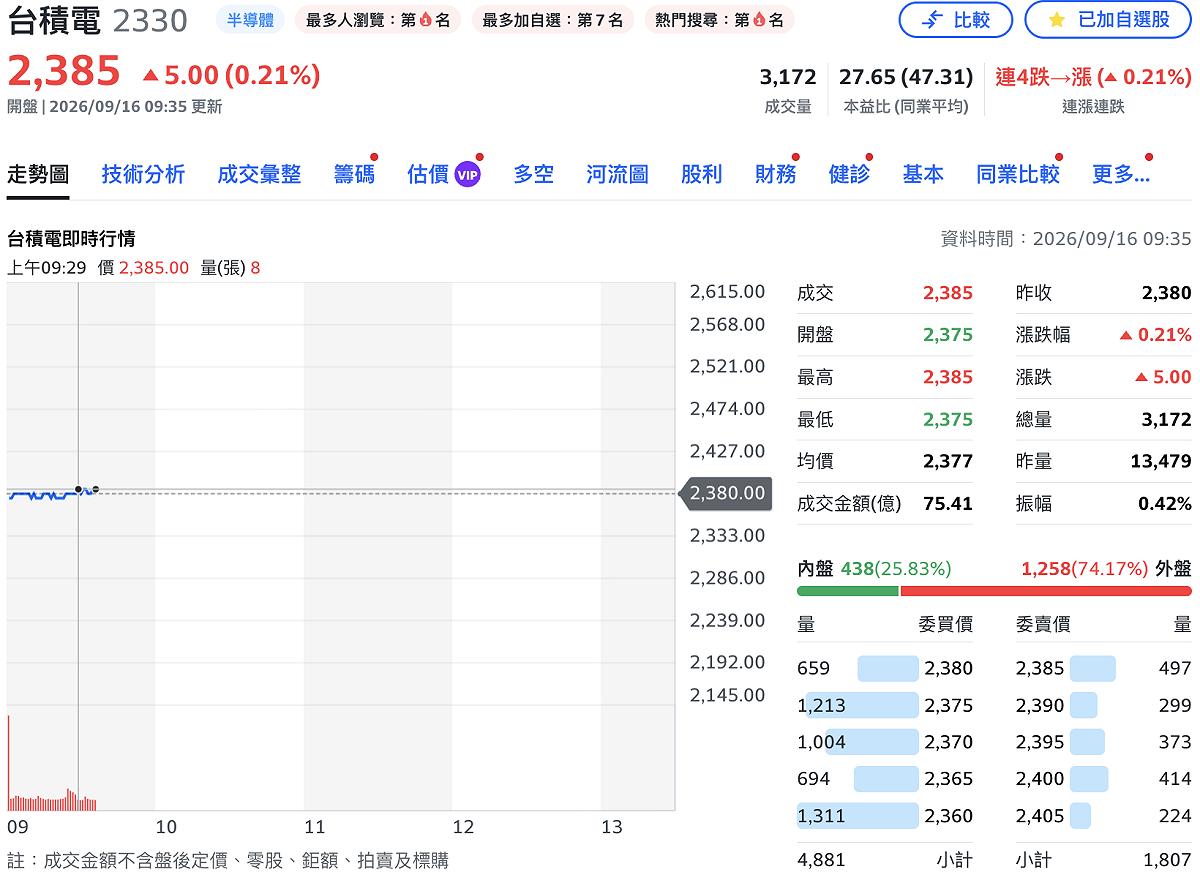
Task: Click the 最多加自選 ranking badge
Action: [552, 20]
